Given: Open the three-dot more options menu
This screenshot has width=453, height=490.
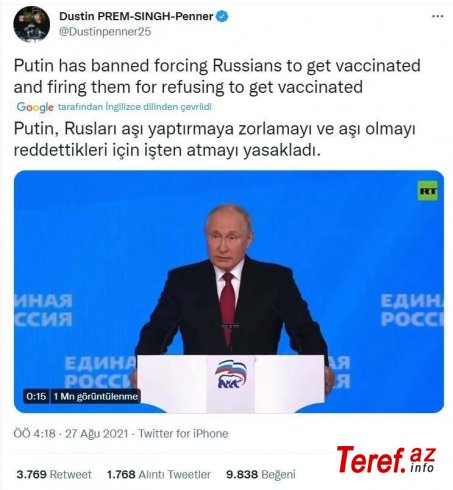Looking at the screenshot, I should click(x=437, y=16).
